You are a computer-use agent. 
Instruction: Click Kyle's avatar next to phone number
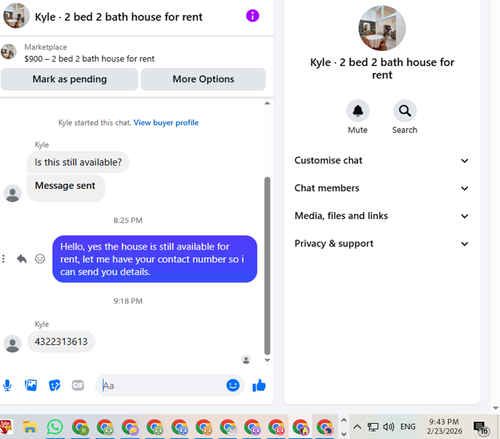coord(13,344)
